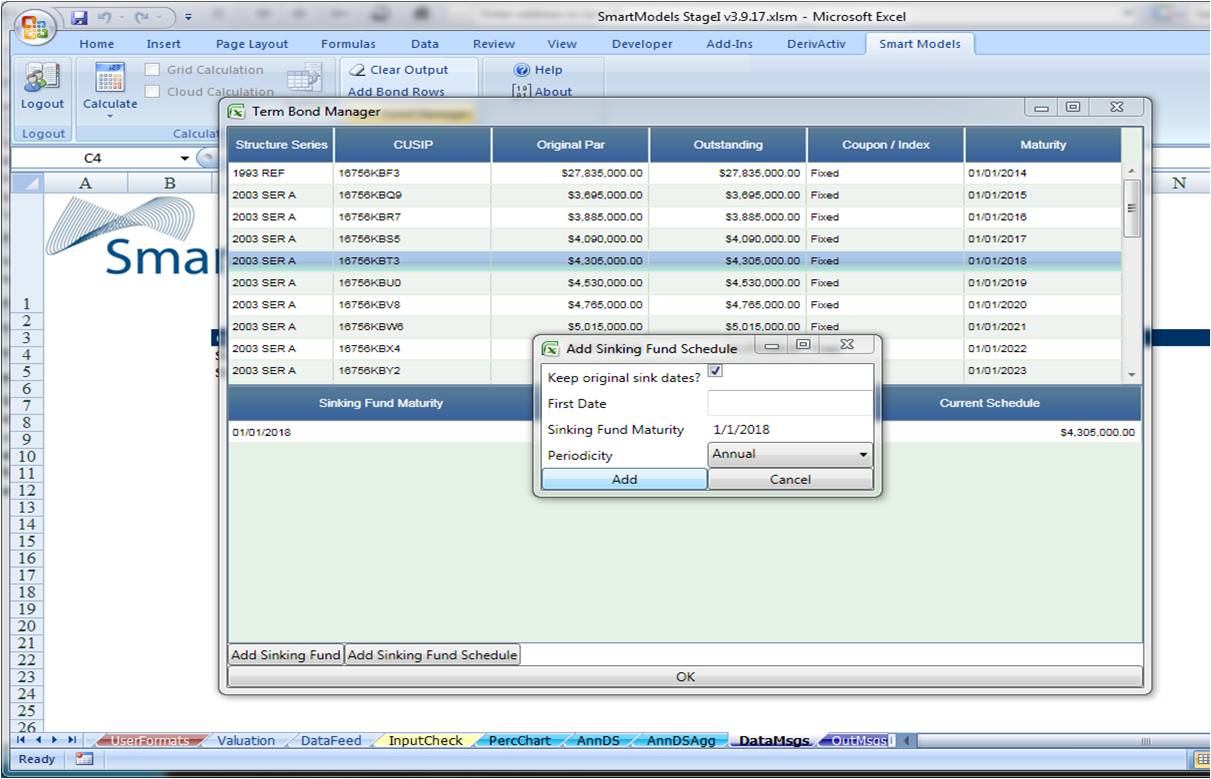The width and height of the screenshot is (1211, 779).
Task: Save workbook from Quick Access Toolbar
Action: point(80,18)
